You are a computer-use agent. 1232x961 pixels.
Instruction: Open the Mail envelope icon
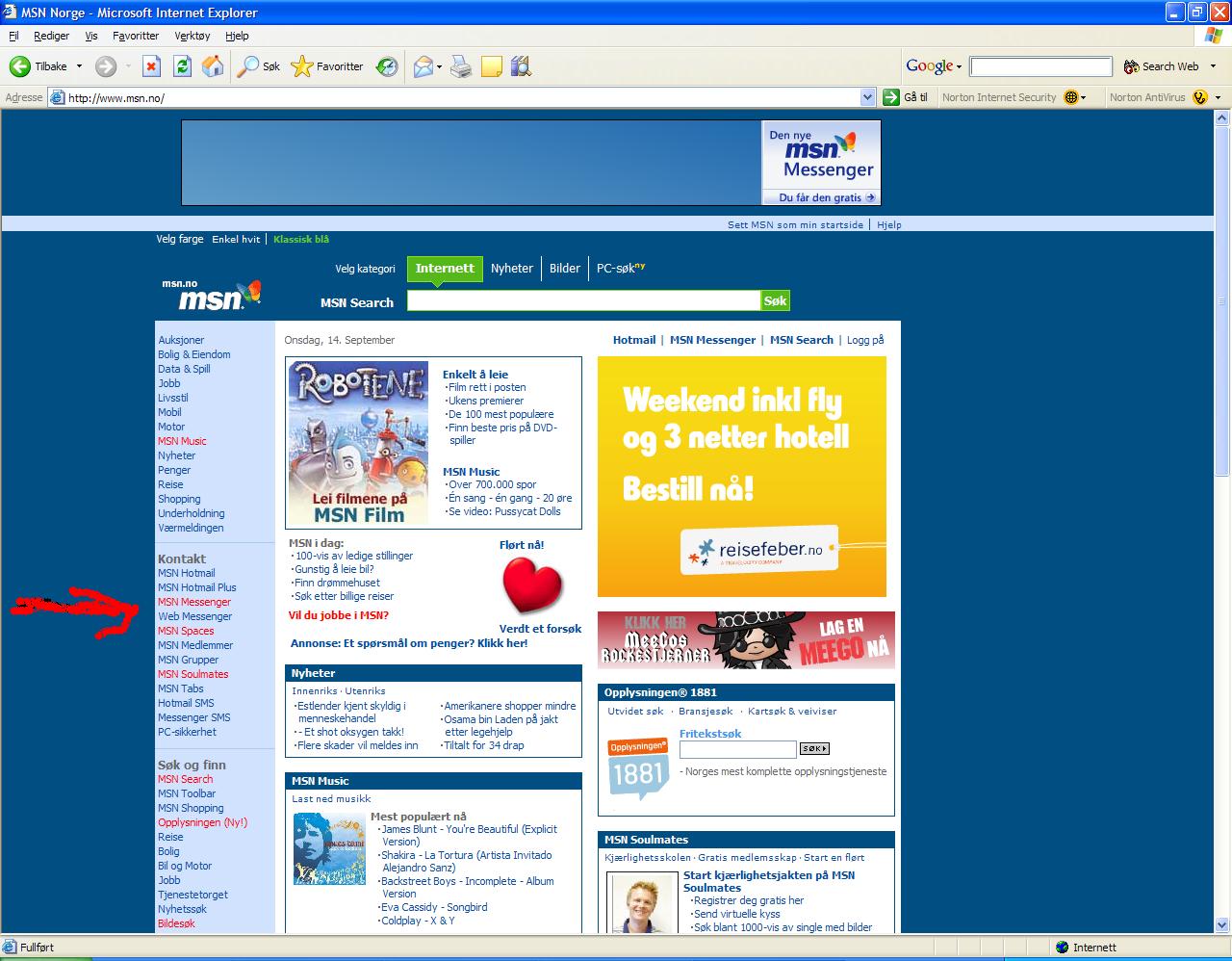(423, 66)
